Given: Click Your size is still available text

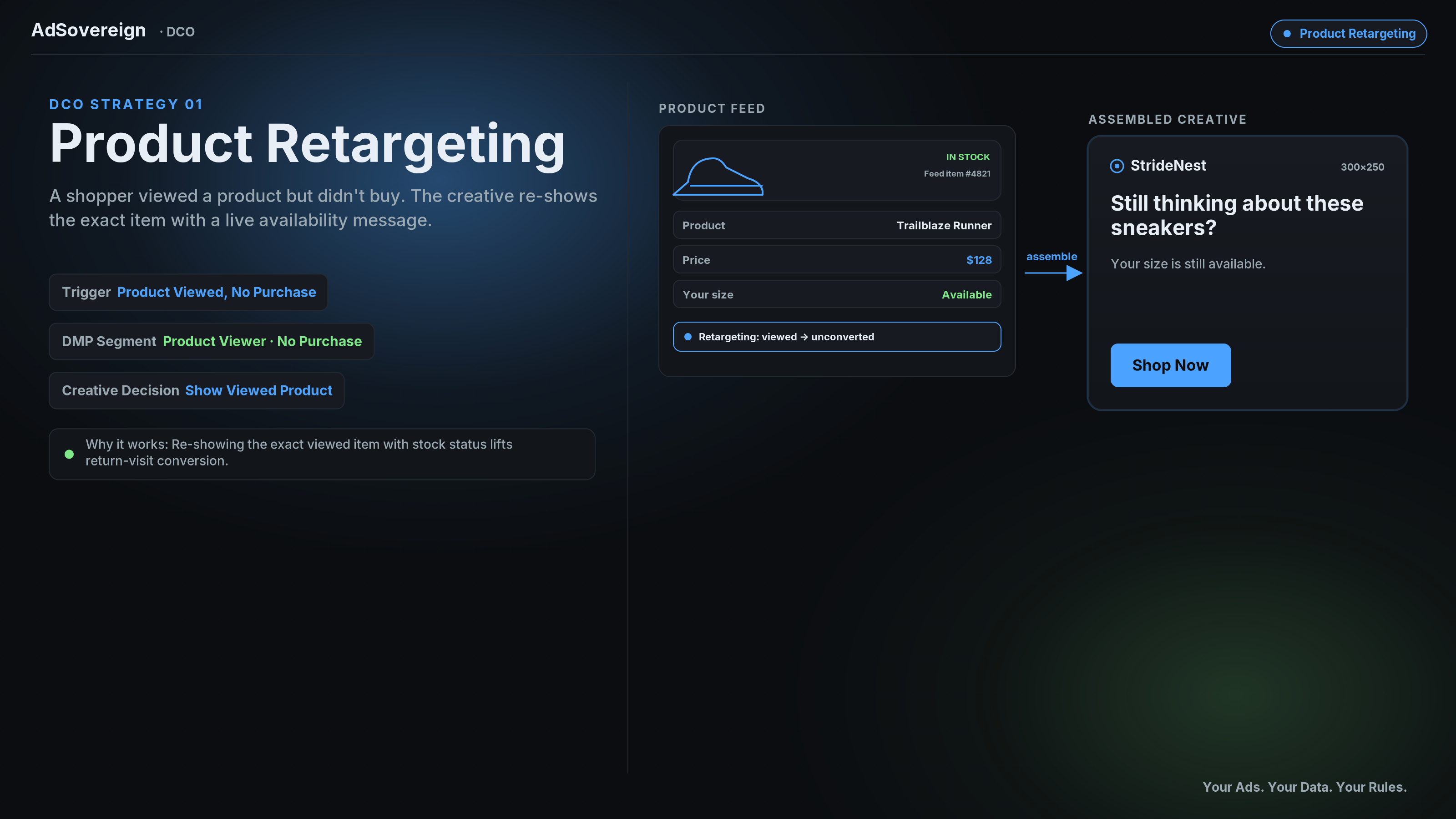Looking at the screenshot, I should pos(1188,264).
